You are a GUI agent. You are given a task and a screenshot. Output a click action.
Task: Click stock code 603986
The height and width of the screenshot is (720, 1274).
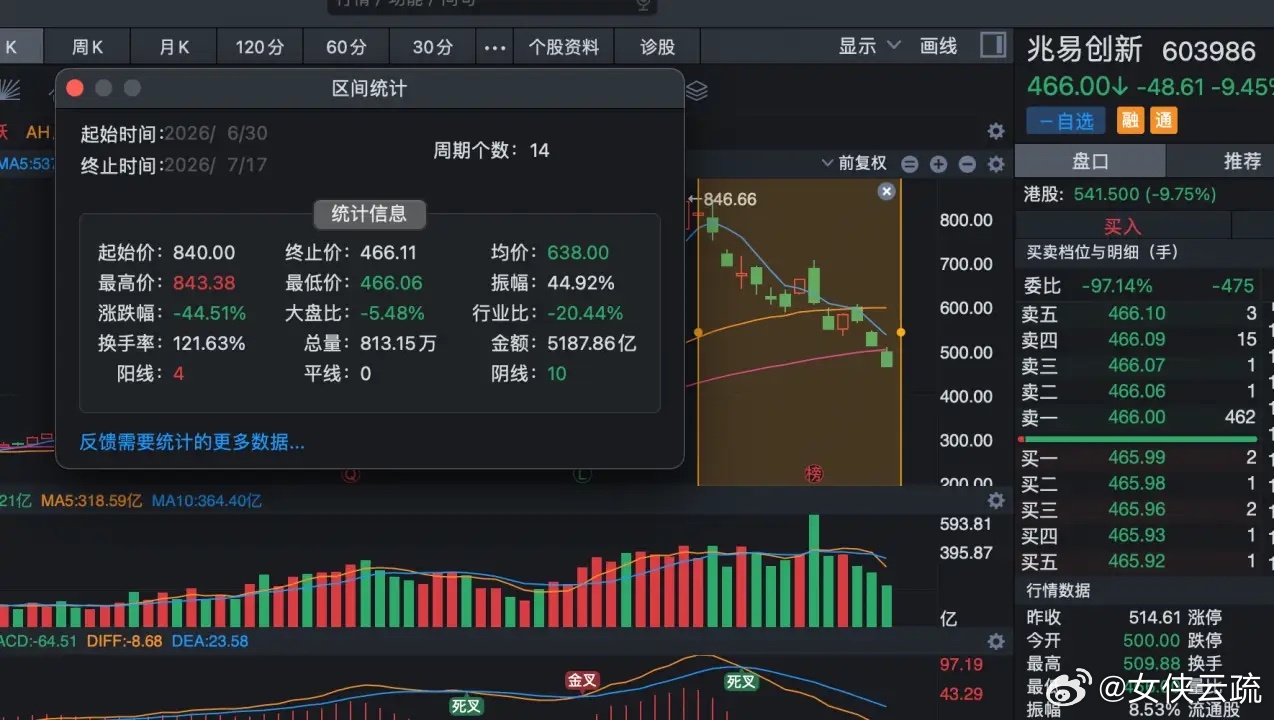click(x=1208, y=51)
